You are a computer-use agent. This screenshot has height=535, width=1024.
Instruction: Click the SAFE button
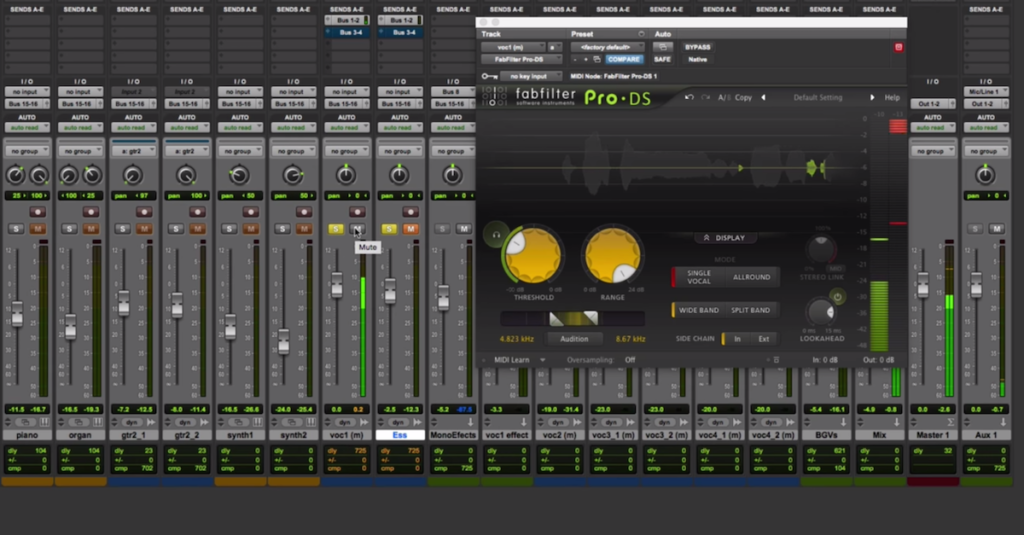pos(662,59)
